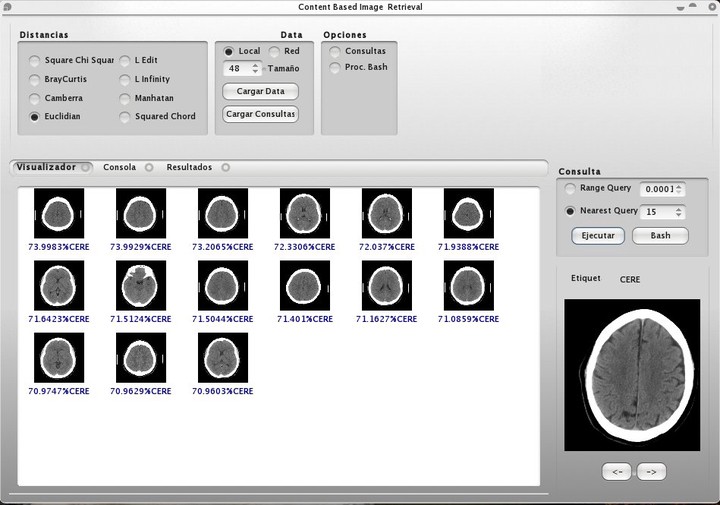Click the Tamaño size input field
720x505 pixels.
[236, 69]
